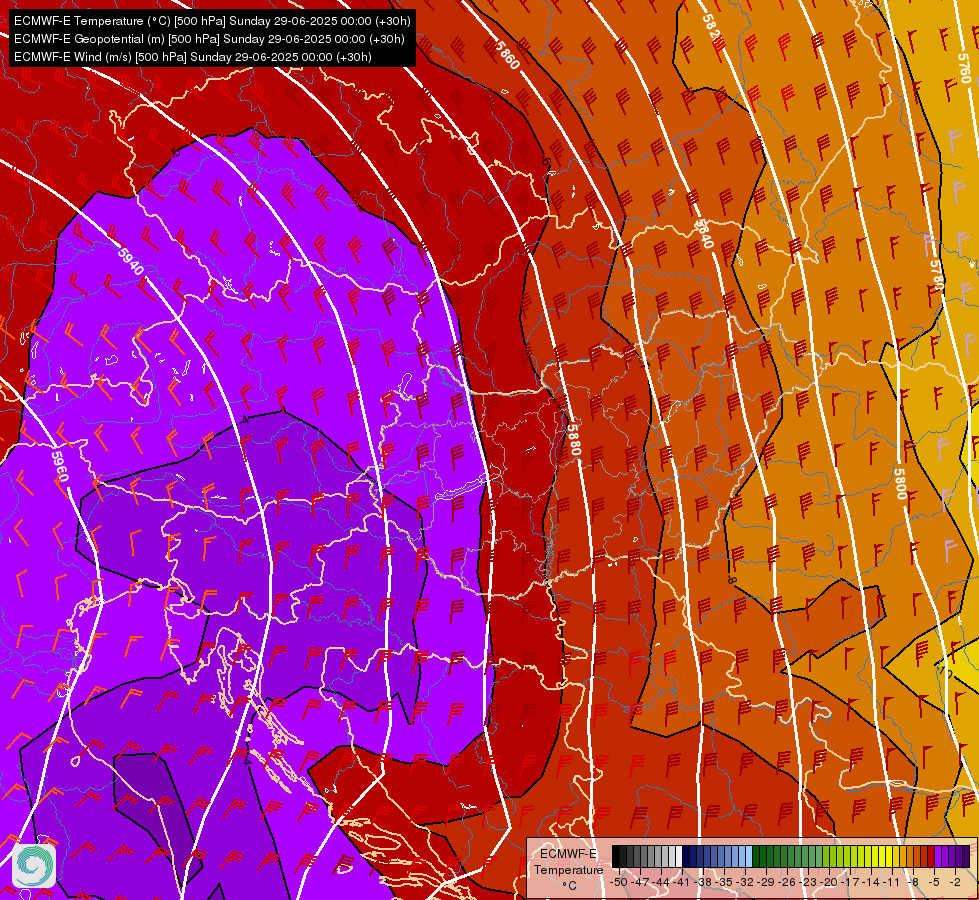Click the -17 legend value
The width and height of the screenshot is (979, 900).
click(850, 882)
